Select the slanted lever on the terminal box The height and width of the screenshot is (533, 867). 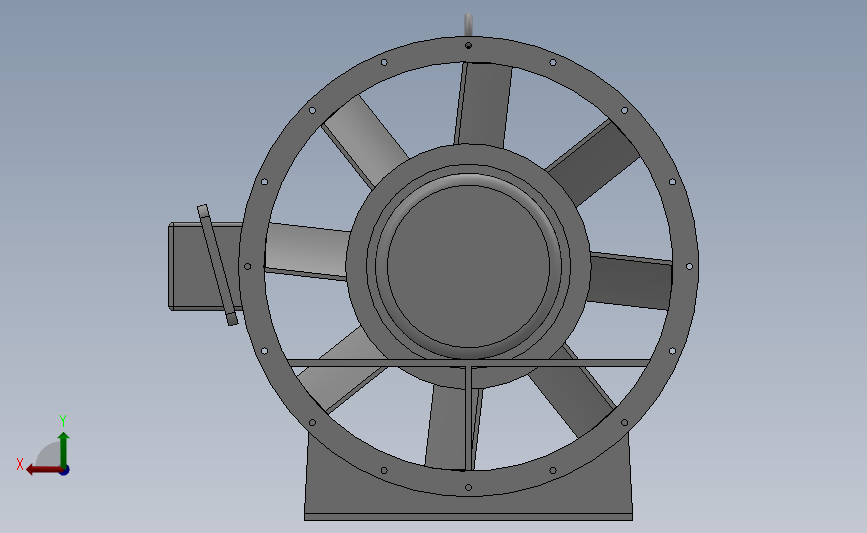217,265
